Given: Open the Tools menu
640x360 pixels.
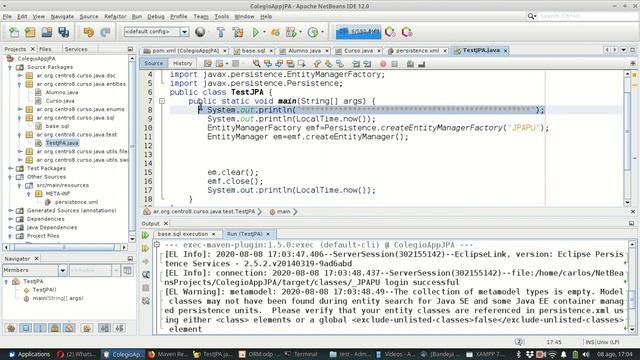Looking at the screenshot, I should pyautogui.click(x=222, y=16).
